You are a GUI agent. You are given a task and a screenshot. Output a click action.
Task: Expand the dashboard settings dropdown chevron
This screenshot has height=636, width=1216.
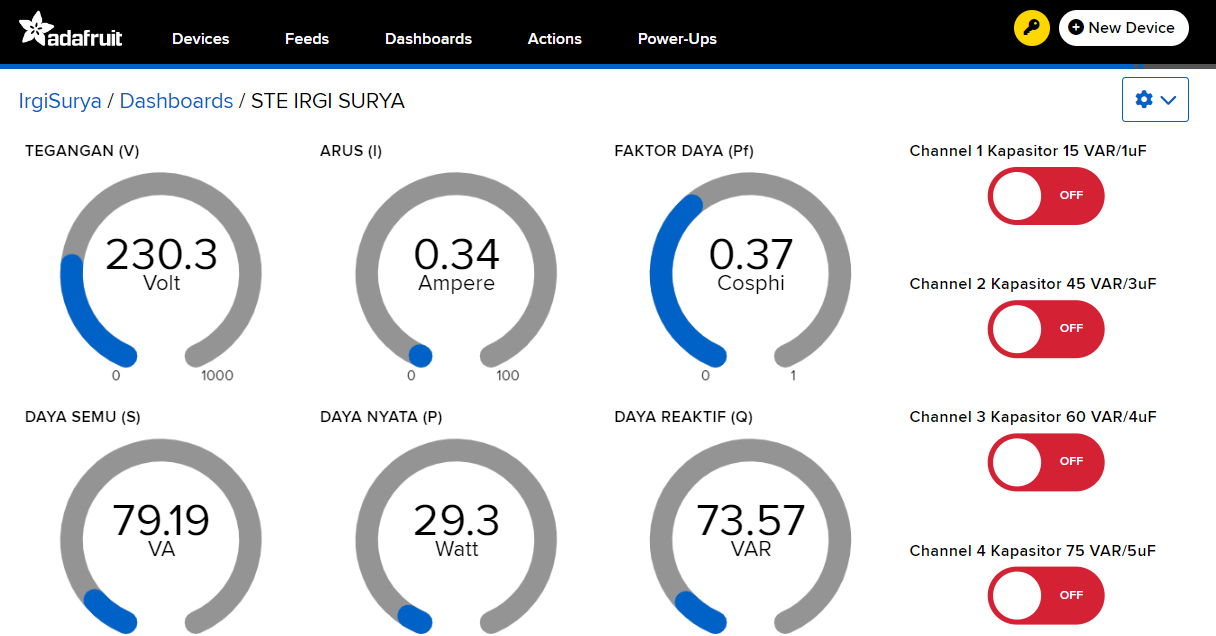(x=1168, y=99)
